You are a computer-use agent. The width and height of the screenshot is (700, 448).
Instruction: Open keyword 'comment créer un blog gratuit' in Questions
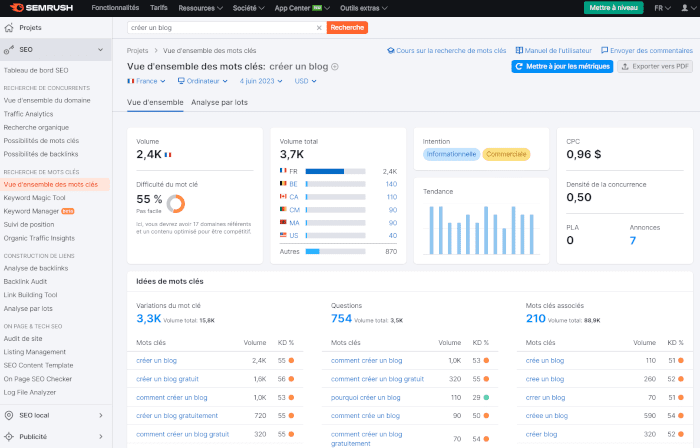[377, 379]
